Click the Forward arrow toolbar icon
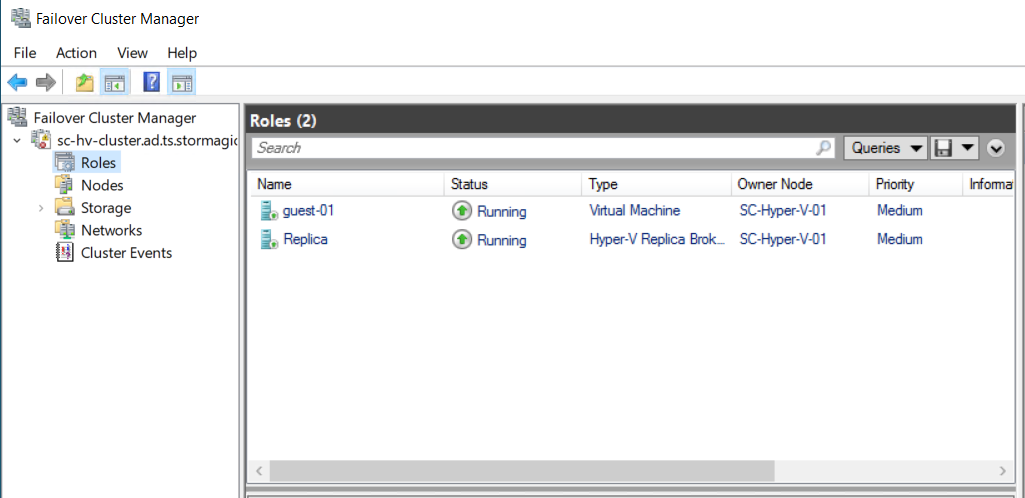Viewport: 1025px width, 498px height. 46,83
